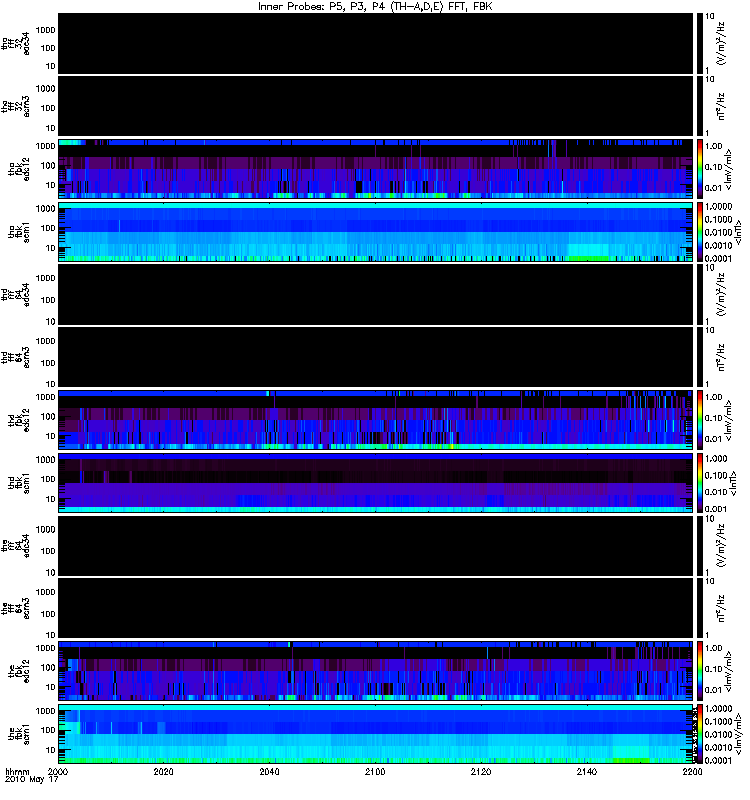Image resolution: width=750 pixels, height=800 pixels.
Task: Click the the fbk edc12 rainbow color bar
Action: (x=699, y=671)
